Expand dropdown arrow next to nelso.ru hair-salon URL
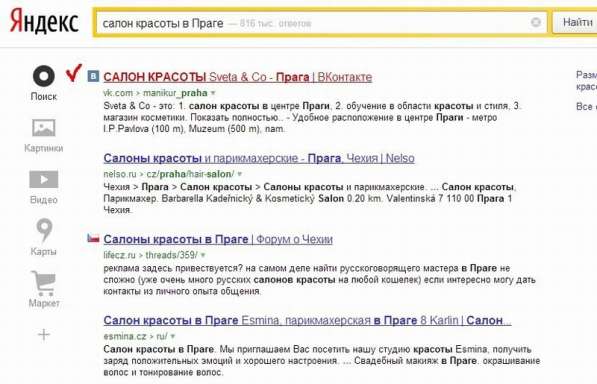The width and height of the screenshot is (597, 384). pyautogui.click(x=239, y=174)
